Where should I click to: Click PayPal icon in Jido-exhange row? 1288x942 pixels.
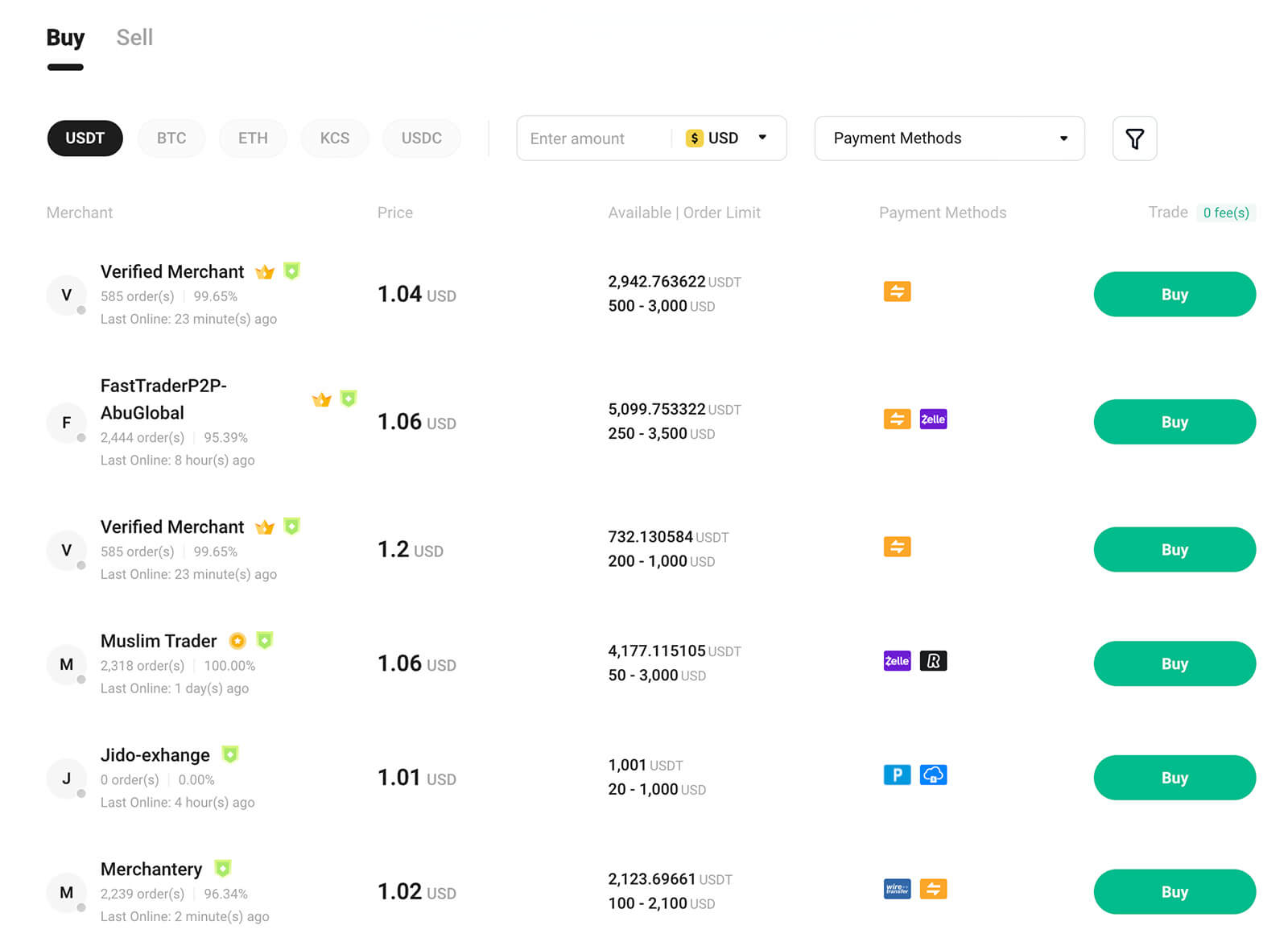click(897, 775)
